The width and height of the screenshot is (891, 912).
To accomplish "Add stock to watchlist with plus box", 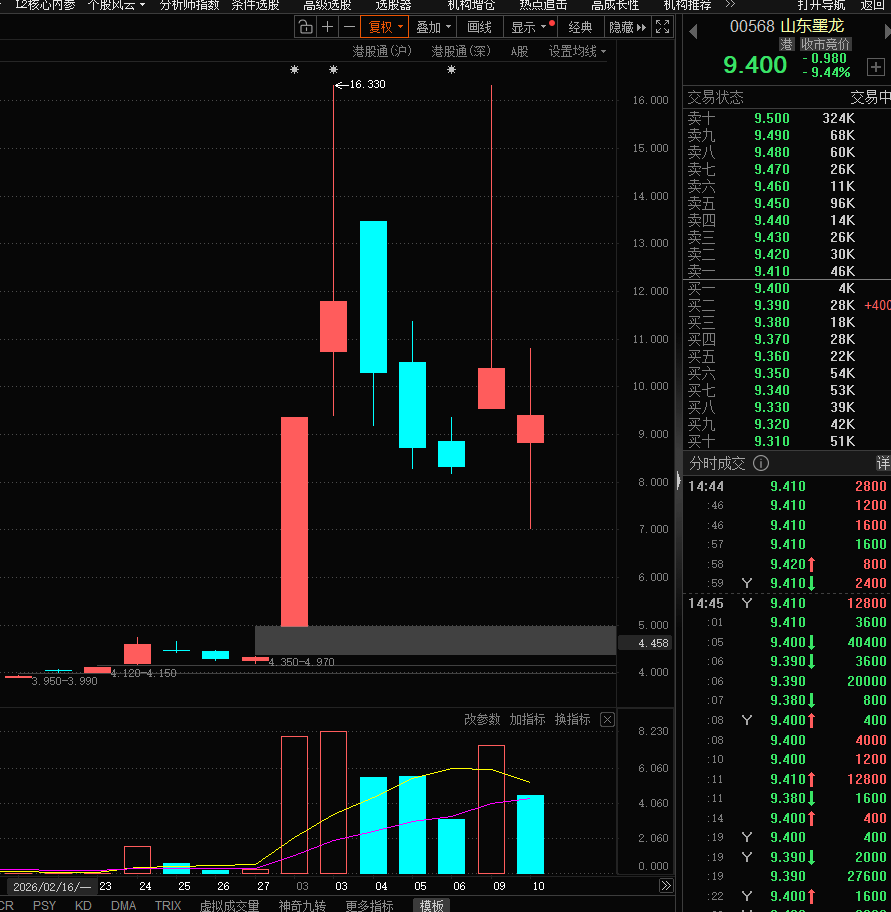I will tap(875, 67).
